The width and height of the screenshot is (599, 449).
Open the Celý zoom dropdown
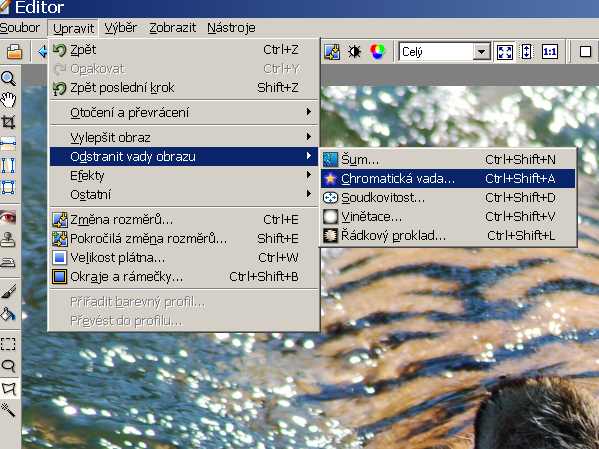[482, 52]
